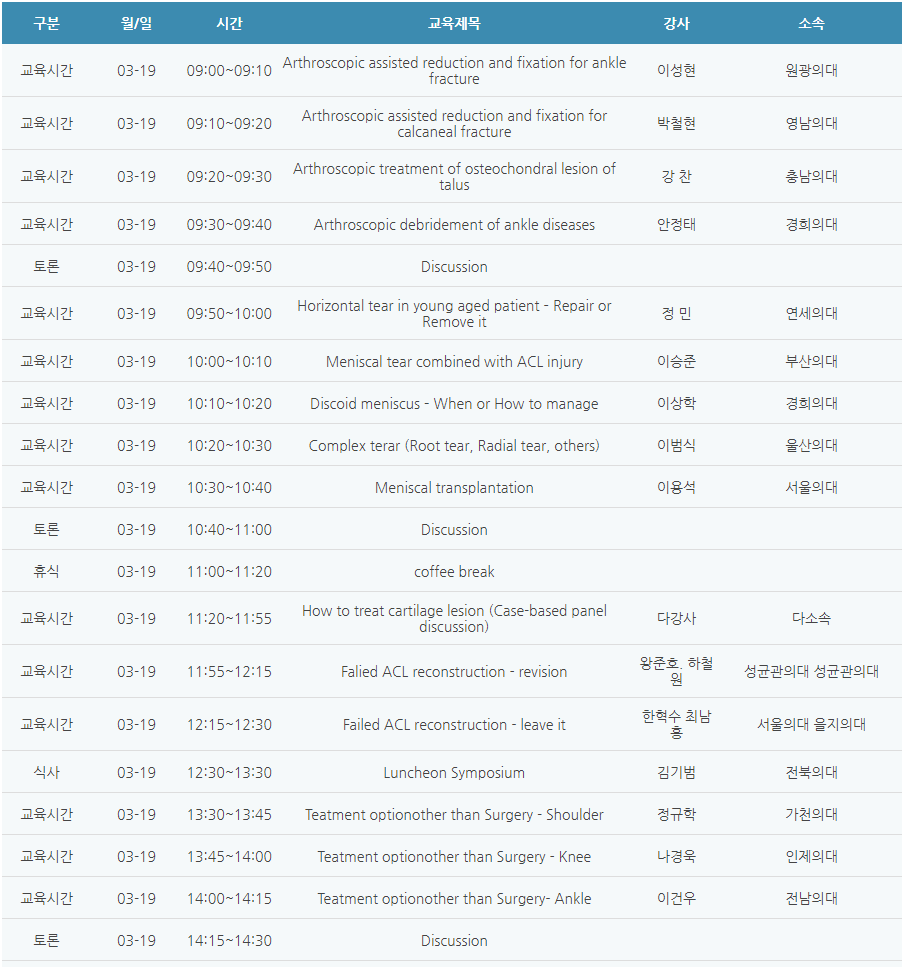
Task: Click lecturer name 박철현
Action: pos(677,123)
